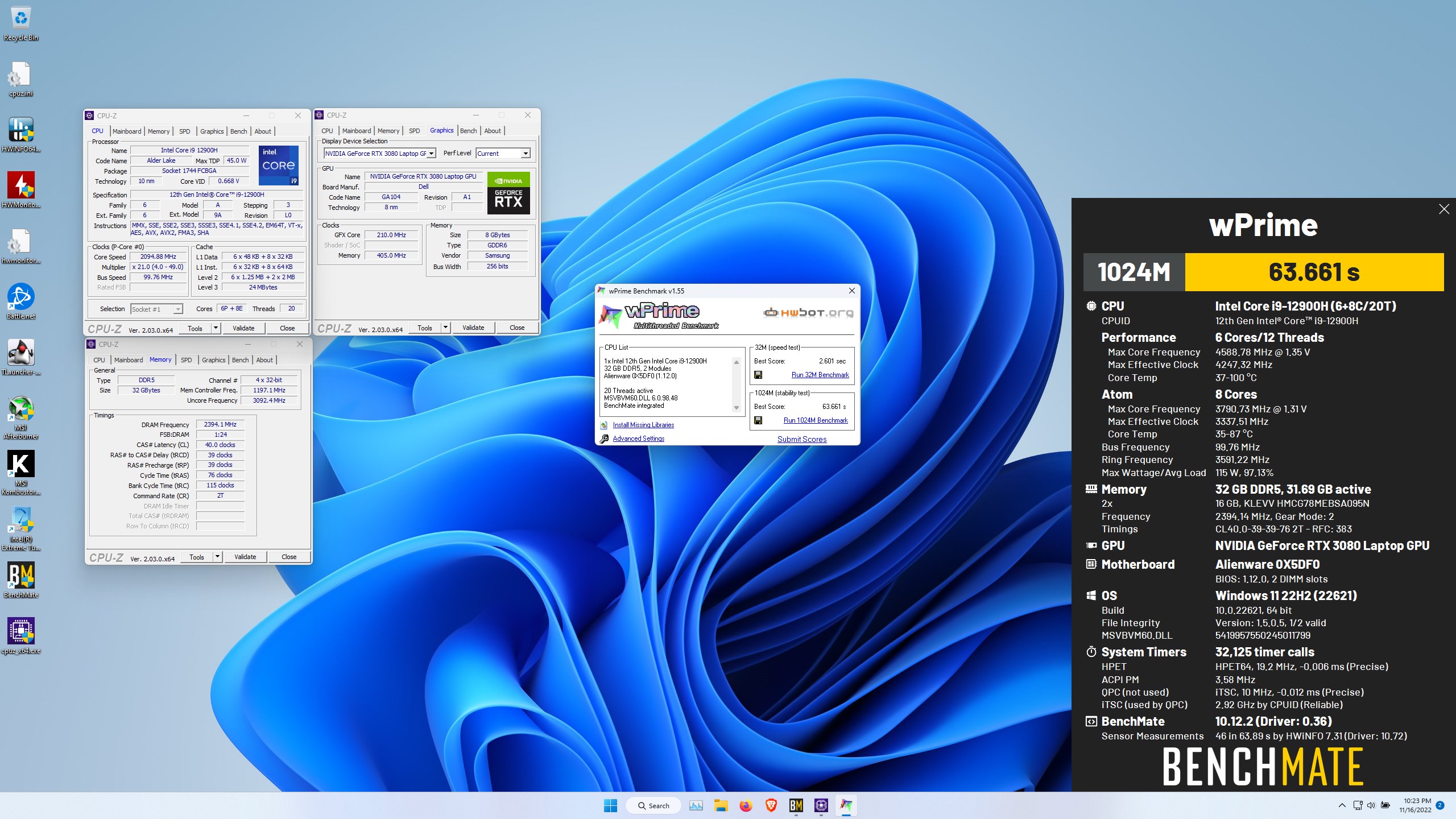
Task: Click the battery icon in the system tray
Action: (1385, 805)
